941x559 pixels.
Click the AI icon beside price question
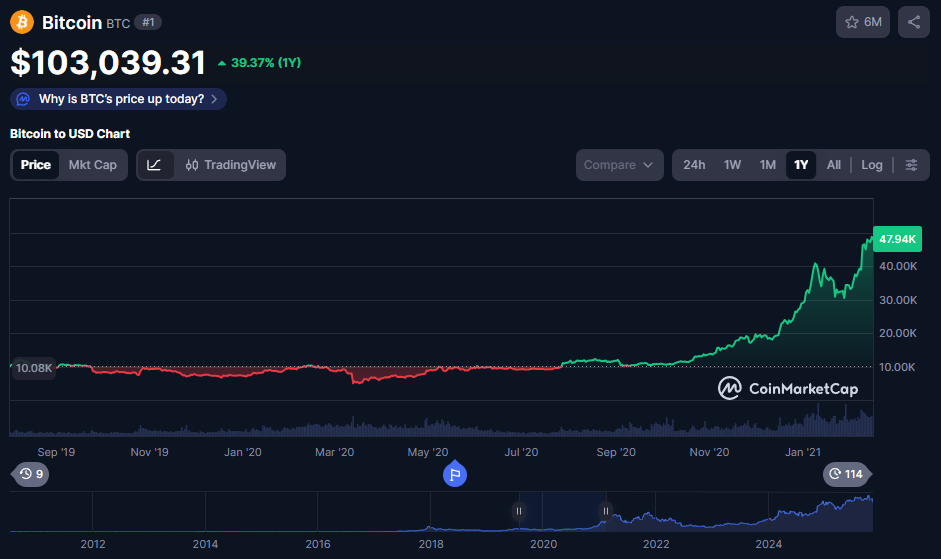(23, 99)
